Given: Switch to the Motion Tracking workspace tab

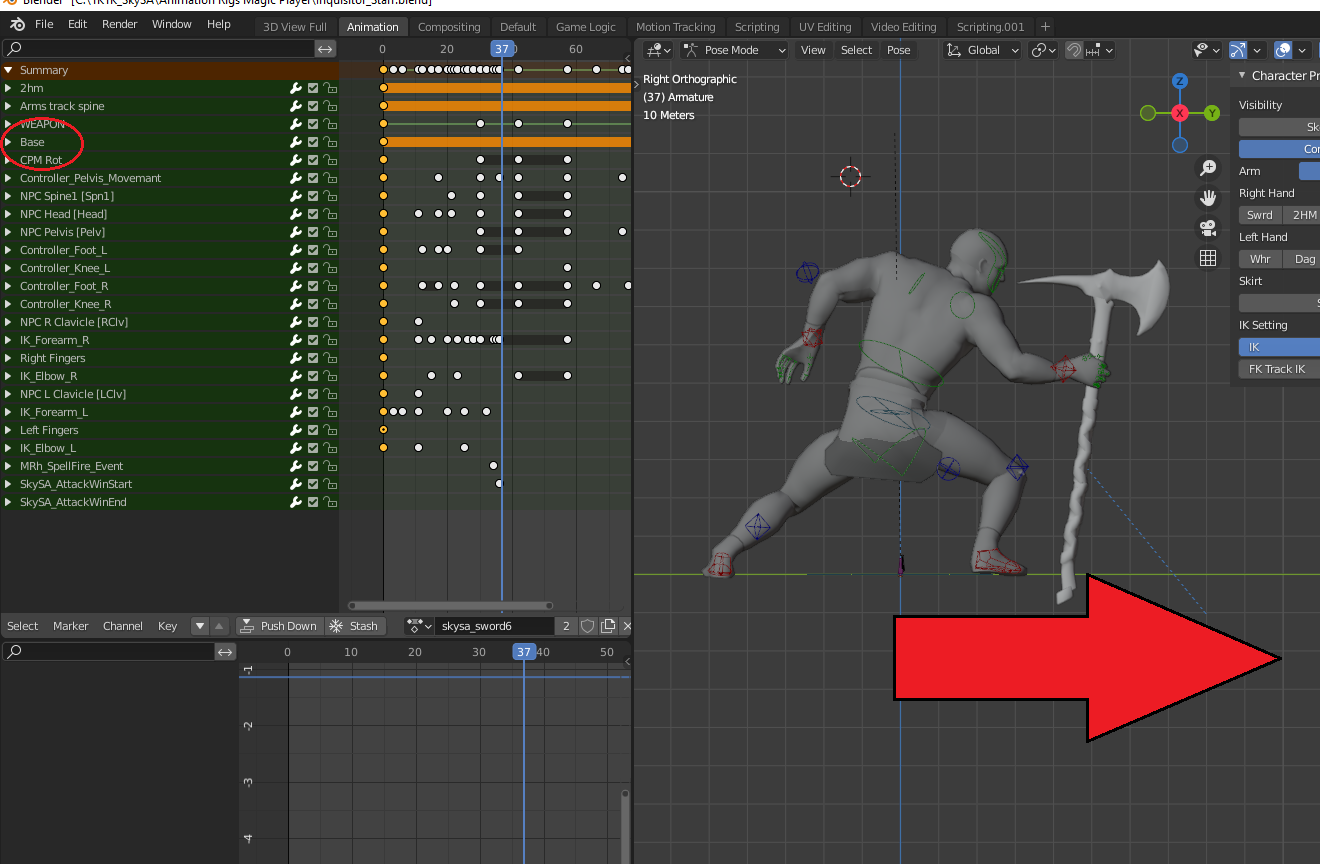Looking at the screenshot, I should [676, 27].
